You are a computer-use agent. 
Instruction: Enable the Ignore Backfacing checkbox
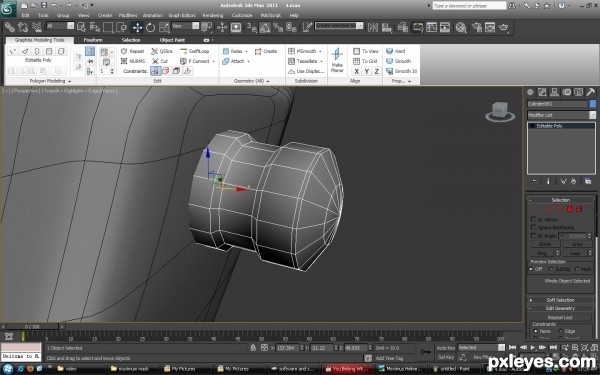coord(533,227)
